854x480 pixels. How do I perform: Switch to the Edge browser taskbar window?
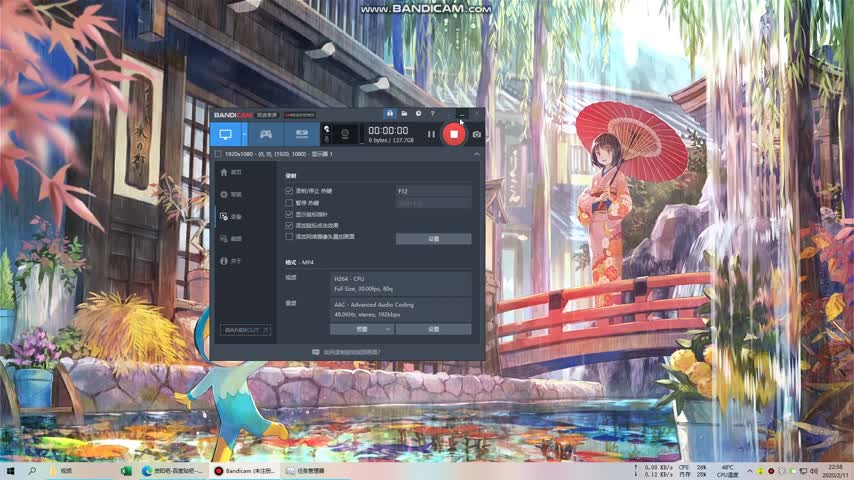coord(172,471)
